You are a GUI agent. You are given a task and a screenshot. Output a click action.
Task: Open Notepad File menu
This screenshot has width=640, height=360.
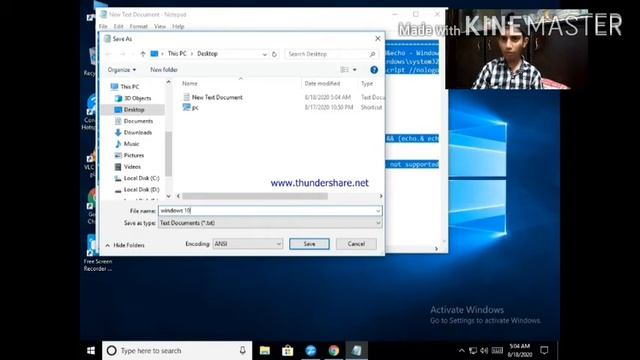(x=103, y=26)
